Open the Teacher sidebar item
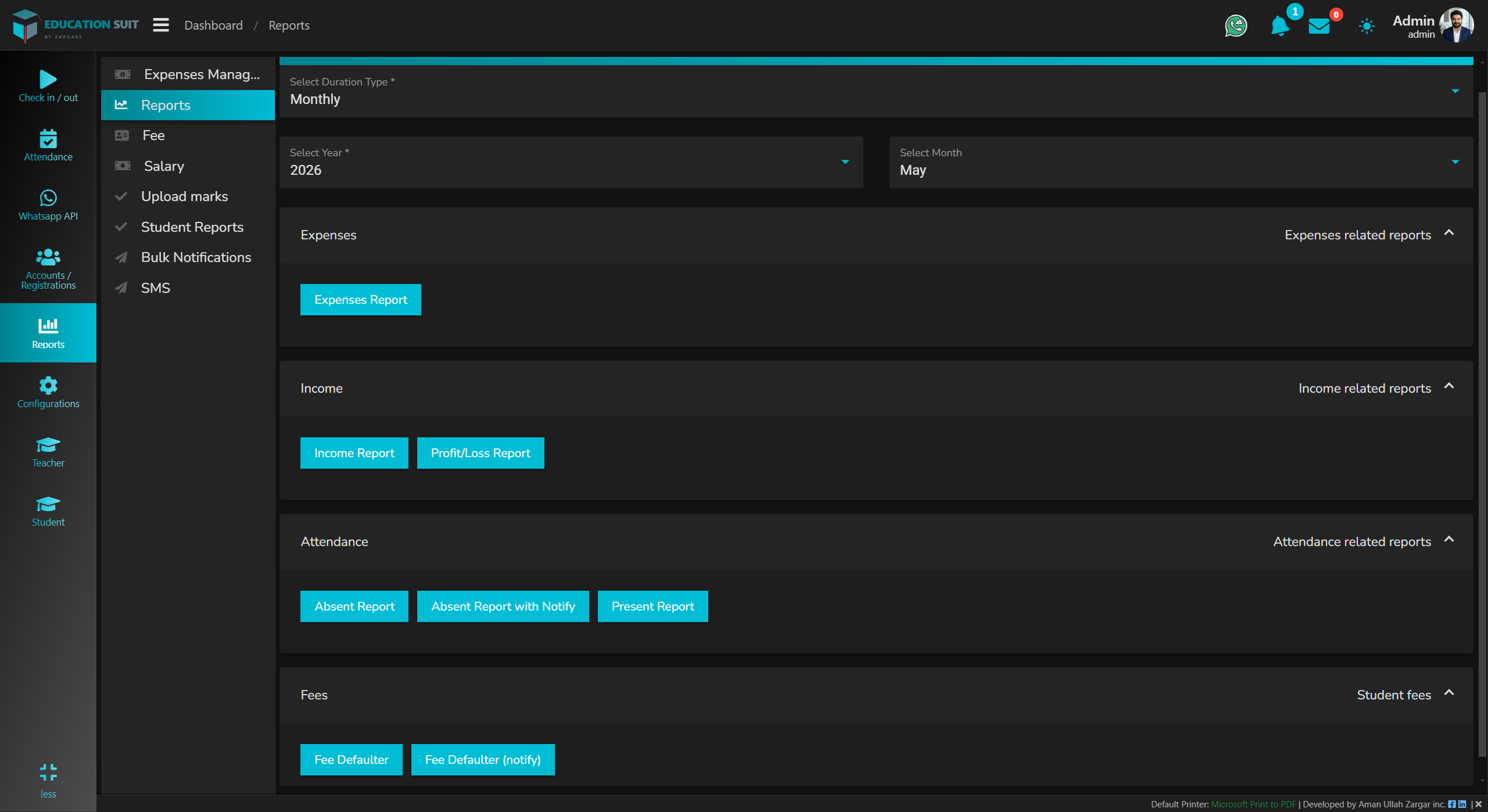Viewport: 1488px width, 812px height. (x=48, y=452)
